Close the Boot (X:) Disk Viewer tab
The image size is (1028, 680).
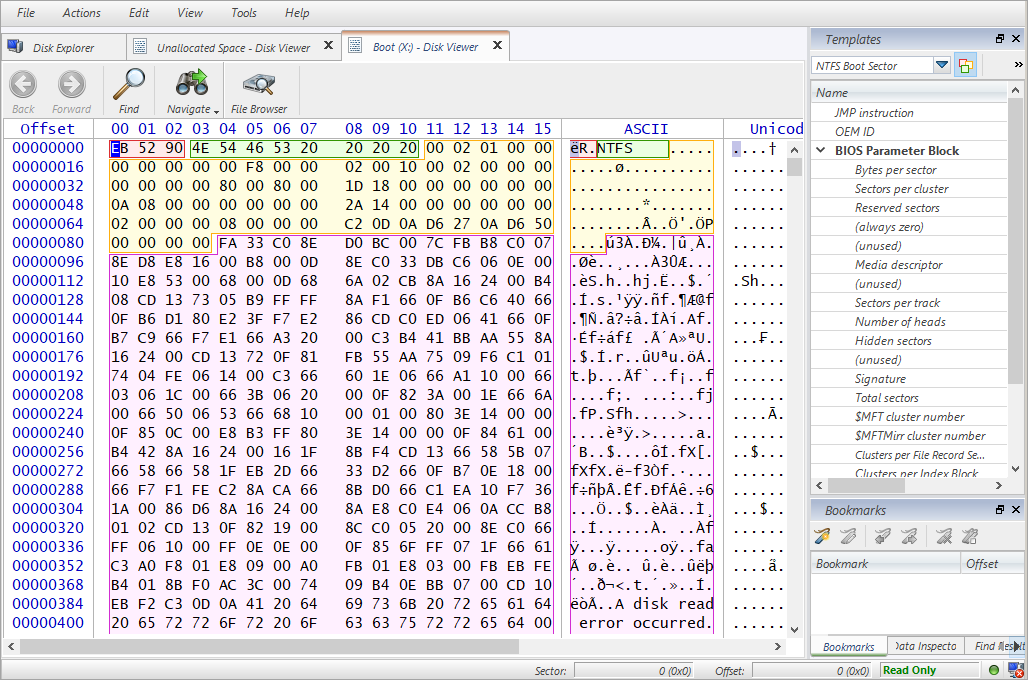(496, 46)
